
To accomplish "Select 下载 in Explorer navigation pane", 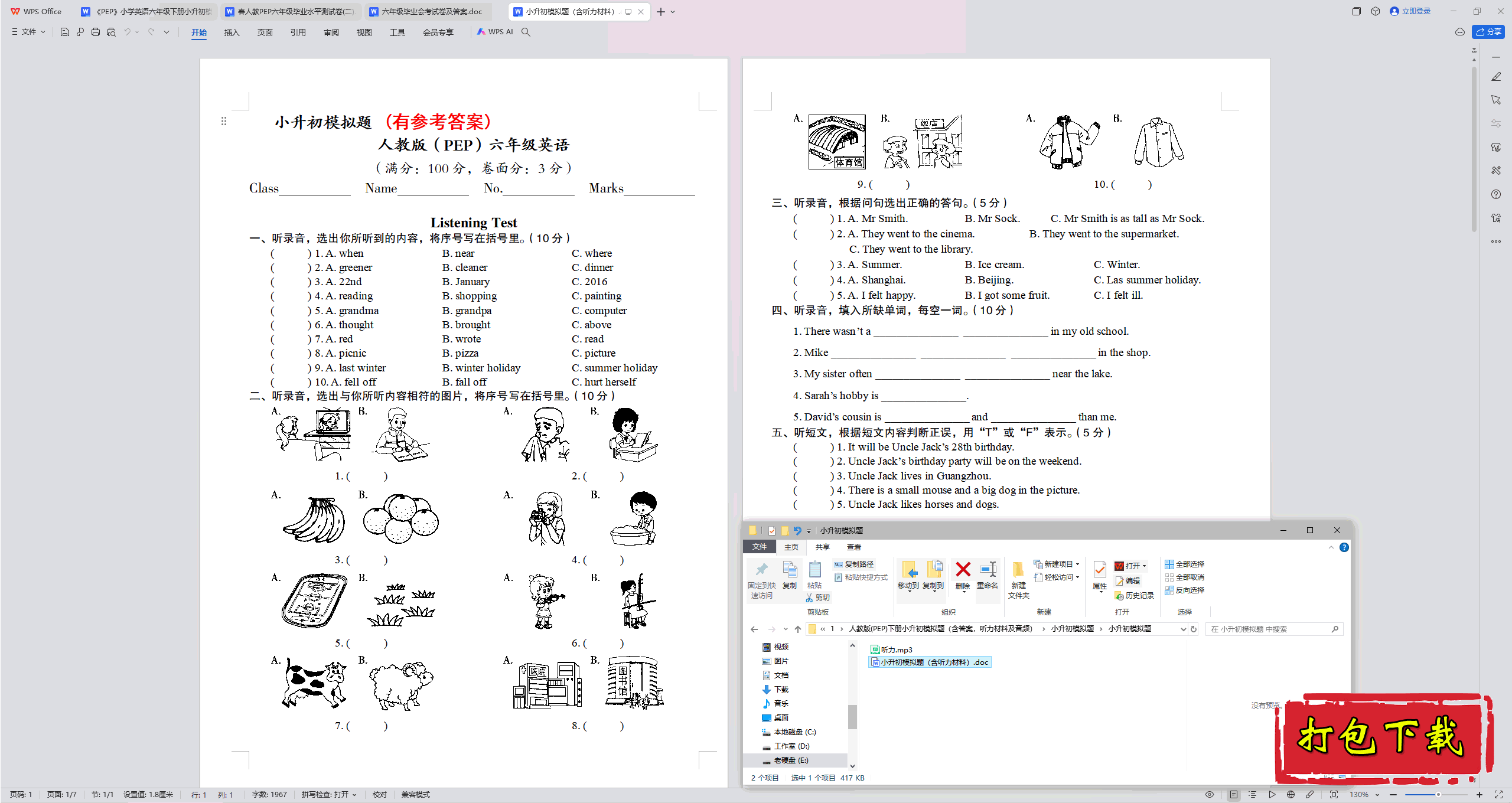I will 775,690.
